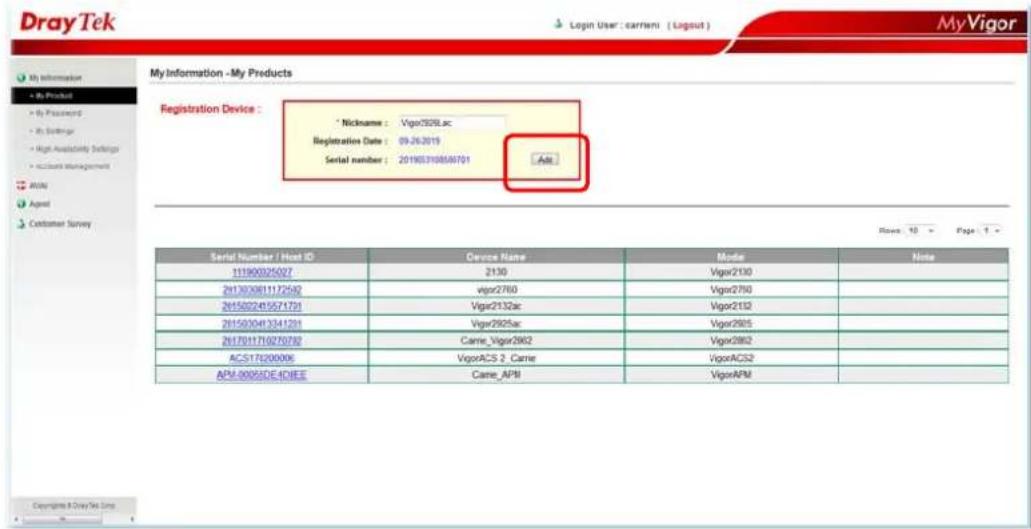Open serial number link for device 2130

262,272
